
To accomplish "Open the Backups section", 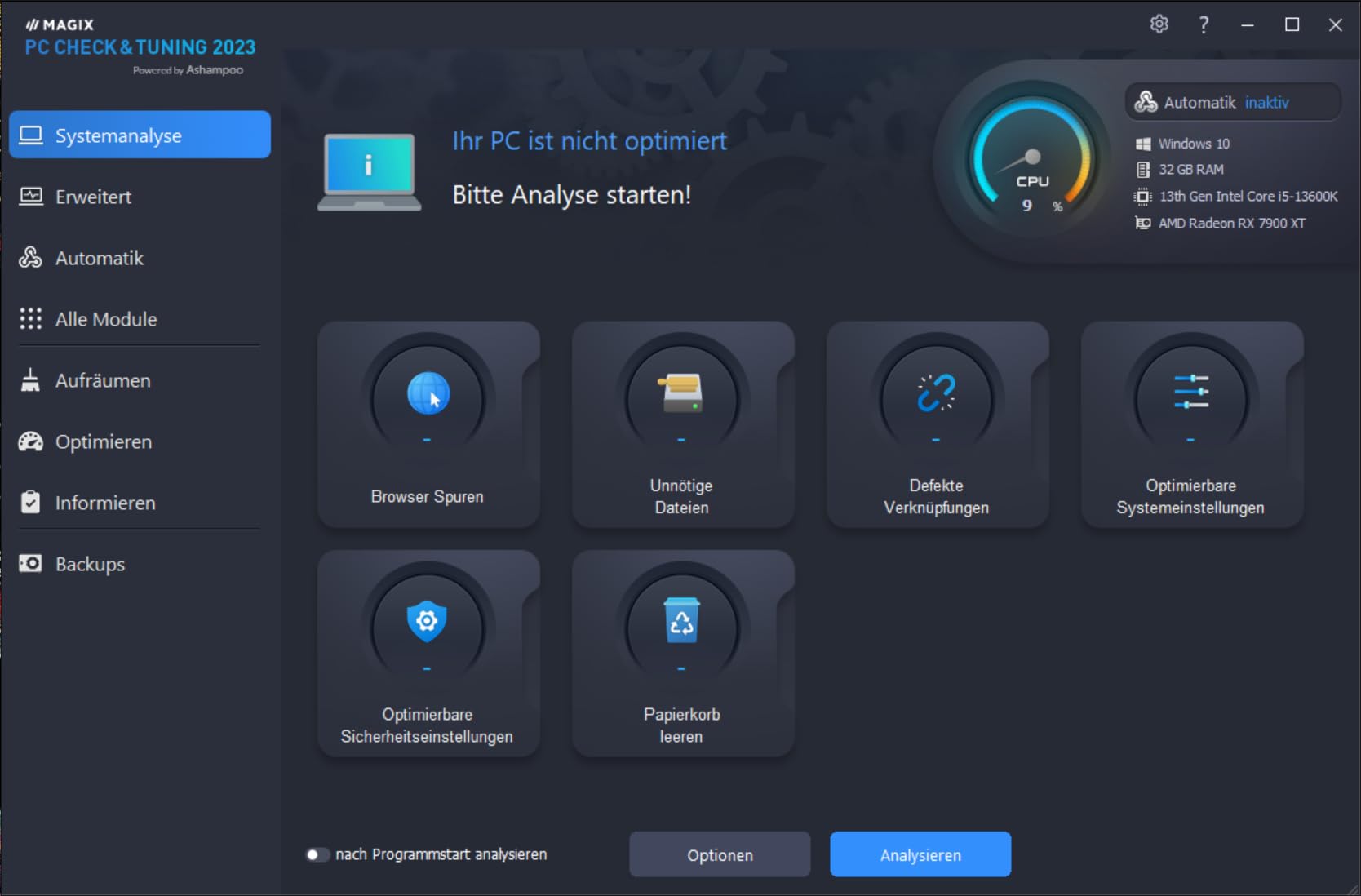I will (140, 564).
